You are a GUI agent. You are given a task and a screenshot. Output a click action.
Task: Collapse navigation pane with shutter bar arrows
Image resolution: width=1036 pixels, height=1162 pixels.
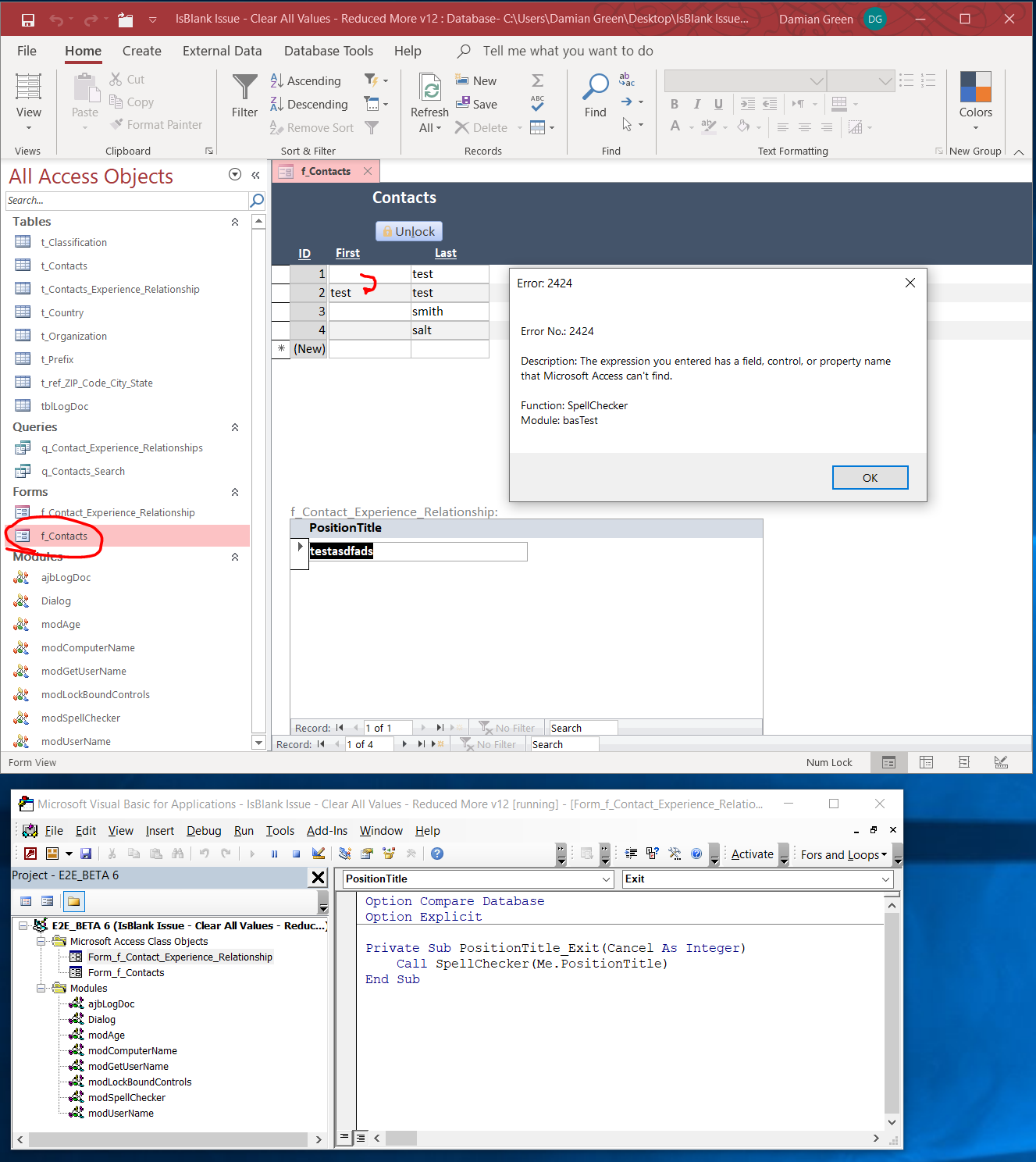(x=255, y=175)
